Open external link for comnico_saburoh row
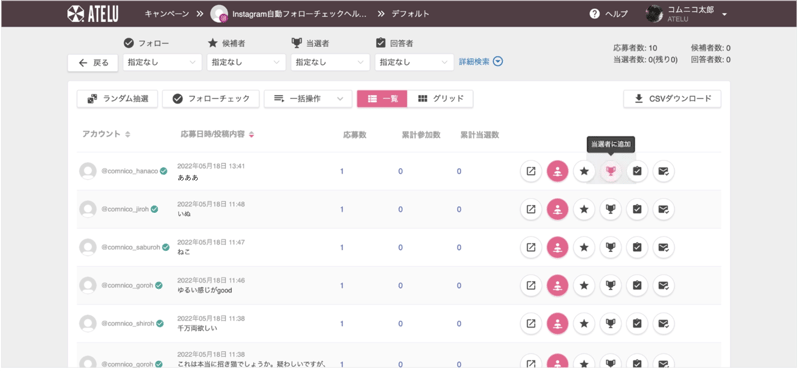Screen dimensions: 800x372 pyautogui.click(x=531, y=247)
